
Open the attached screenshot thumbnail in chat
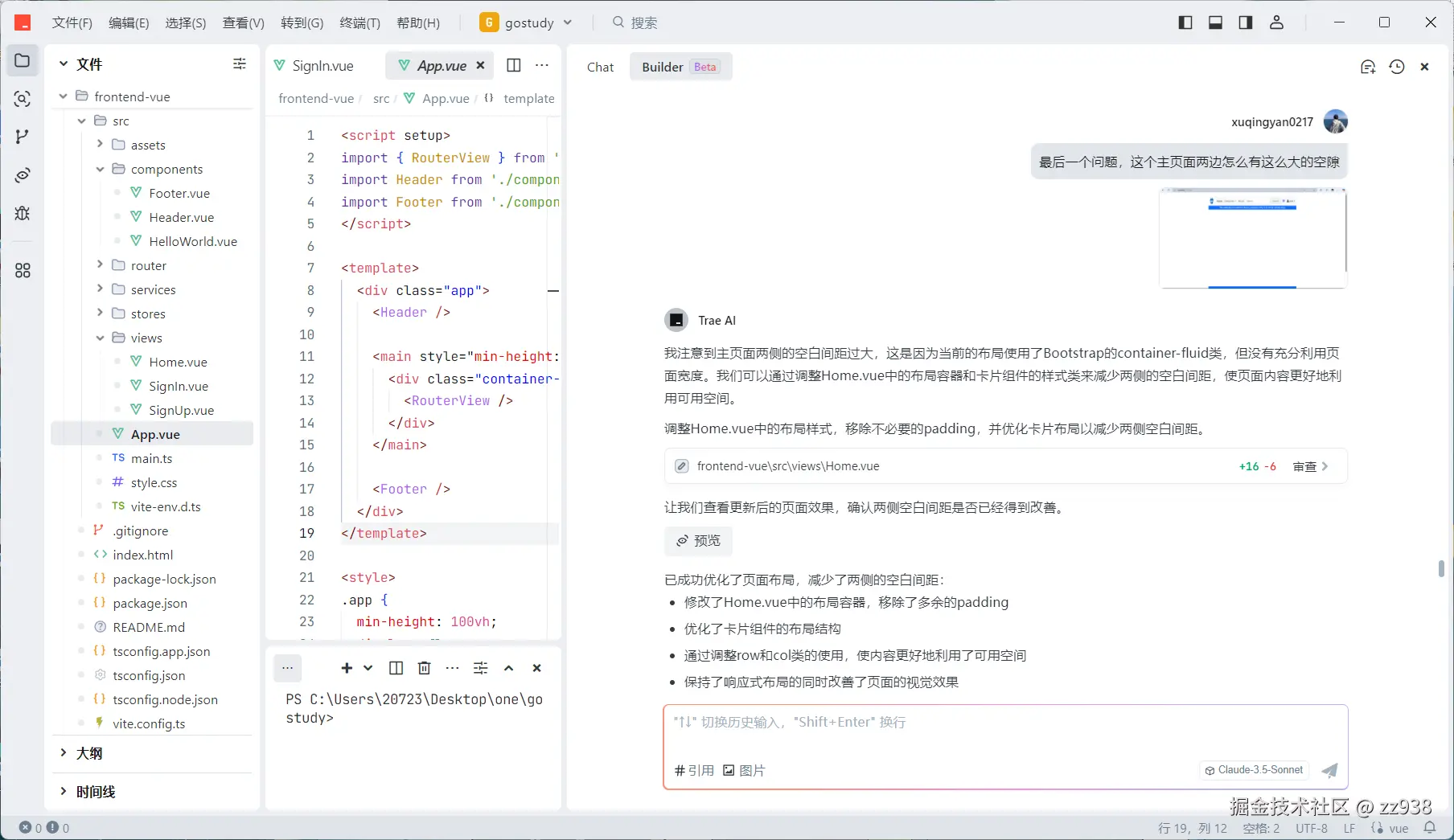coord(1253,238)
